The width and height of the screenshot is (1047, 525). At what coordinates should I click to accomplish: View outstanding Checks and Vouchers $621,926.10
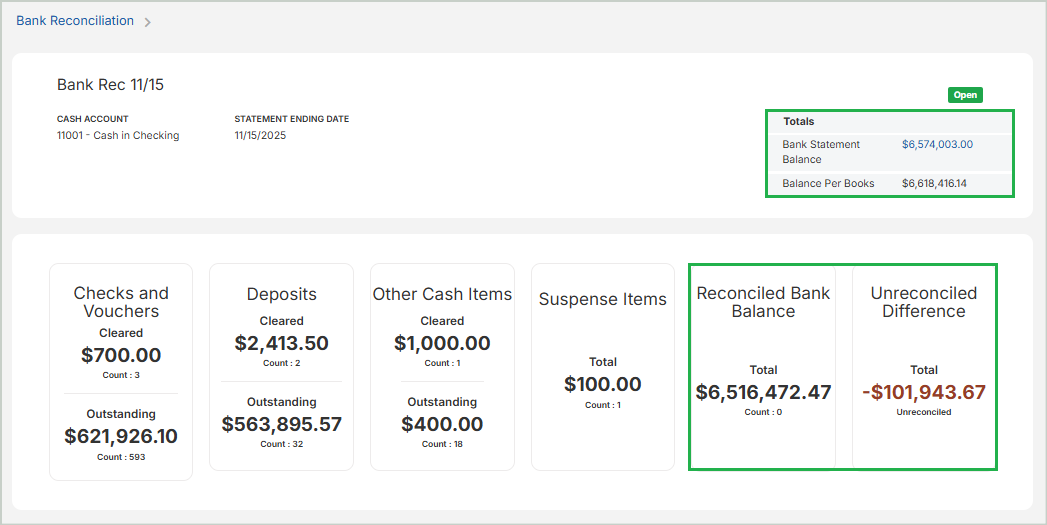pyautogui.click(x=121, y=436)
